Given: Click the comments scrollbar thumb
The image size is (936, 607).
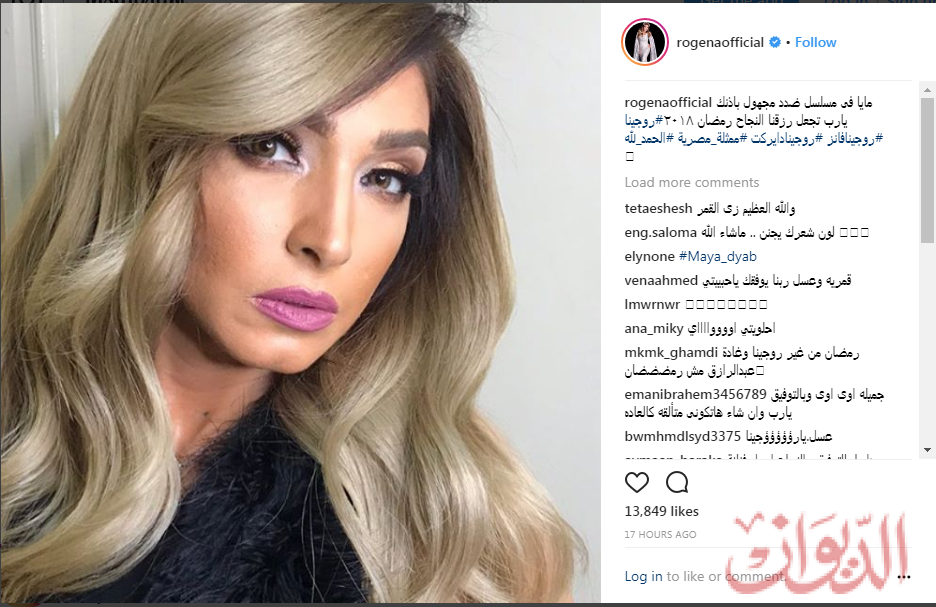Looking at the screenshot, I should (x=927, y=171).
